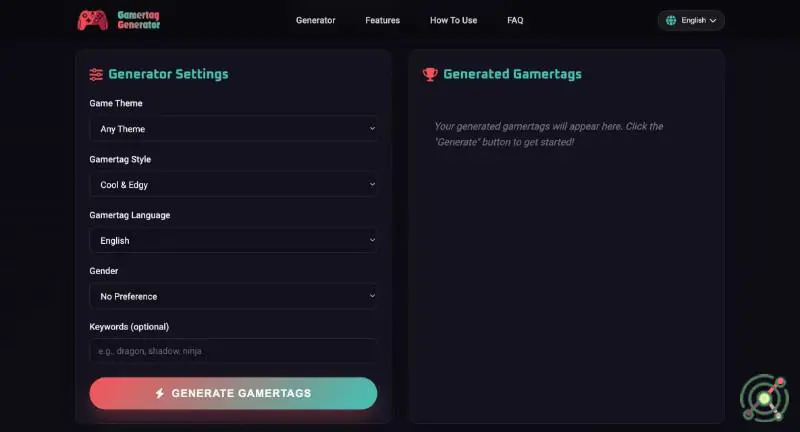Focus the Keywords optional input field
Image resolution: width=800 pixels, height=432 pixels.
tap(233, 351)
